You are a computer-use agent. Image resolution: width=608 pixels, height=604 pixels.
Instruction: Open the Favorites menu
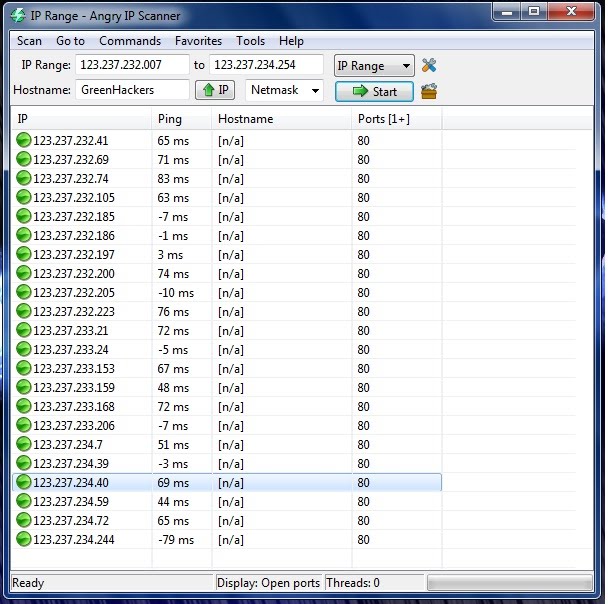point(198,41)
